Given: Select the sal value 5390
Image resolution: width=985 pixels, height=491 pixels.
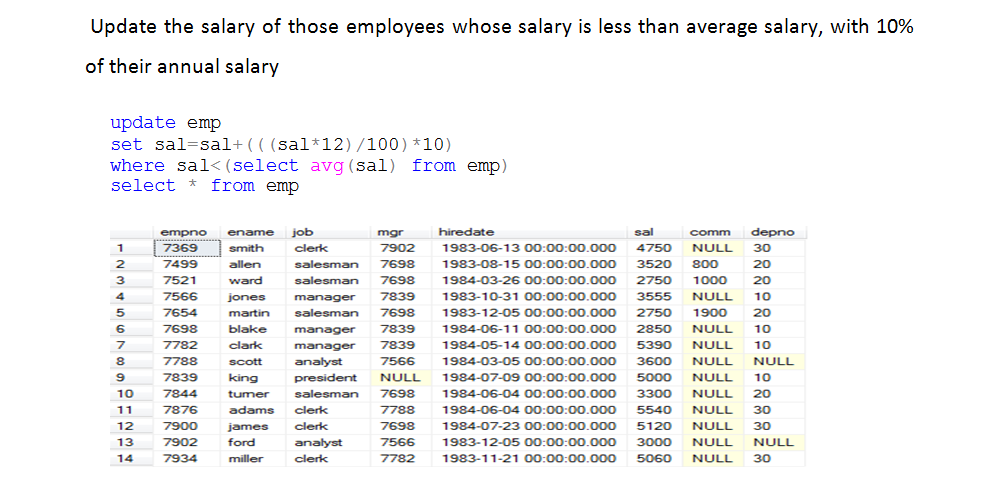Looking at the screenshot, I should point(654,345).
